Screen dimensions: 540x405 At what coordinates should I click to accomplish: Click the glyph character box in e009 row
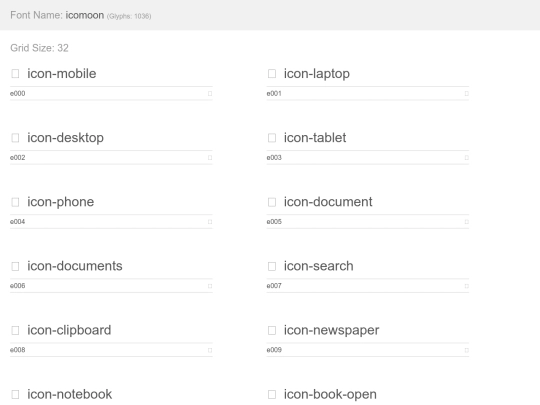point(466,350)
